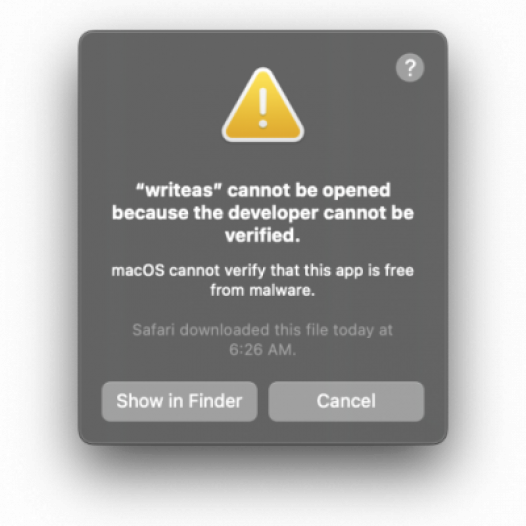This screenshot has height=526, width=526.
Task: Select the quoted "writeas" app name
Action: [x=179, y=190]
